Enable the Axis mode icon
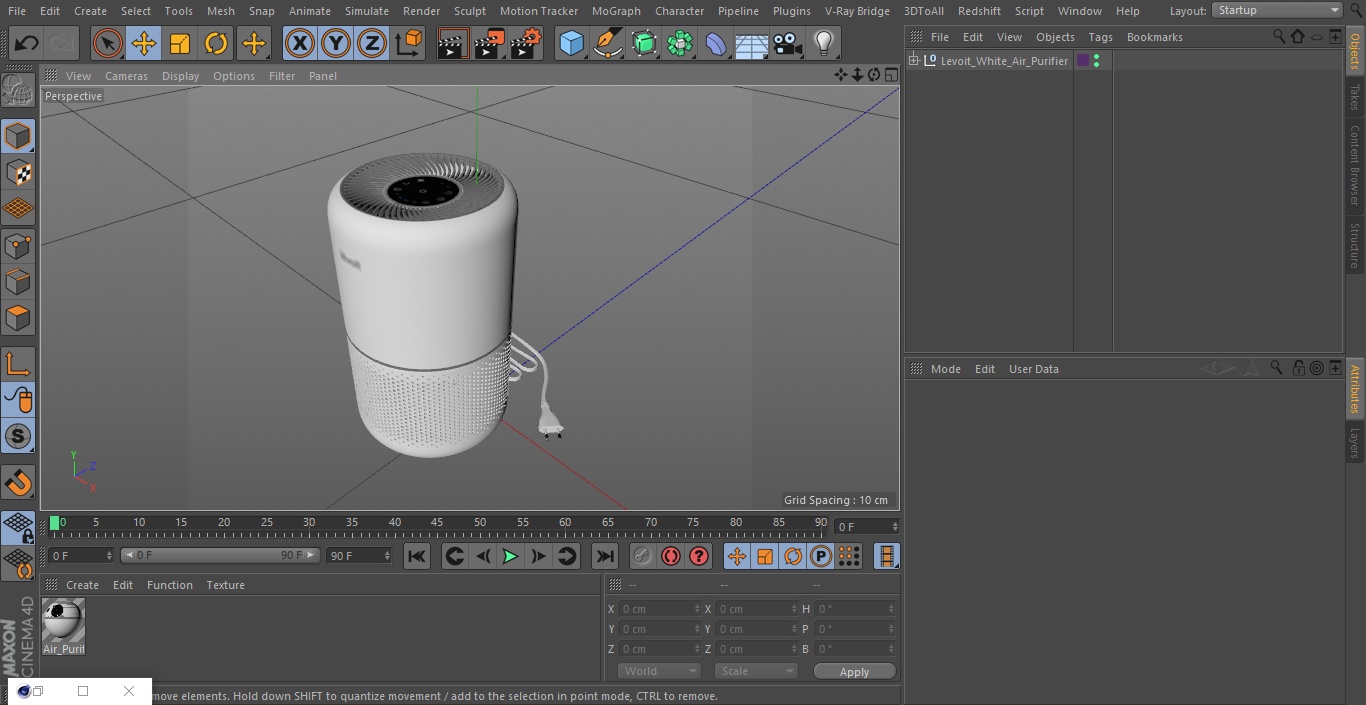 pyautogui.click(x=18, y=364)
